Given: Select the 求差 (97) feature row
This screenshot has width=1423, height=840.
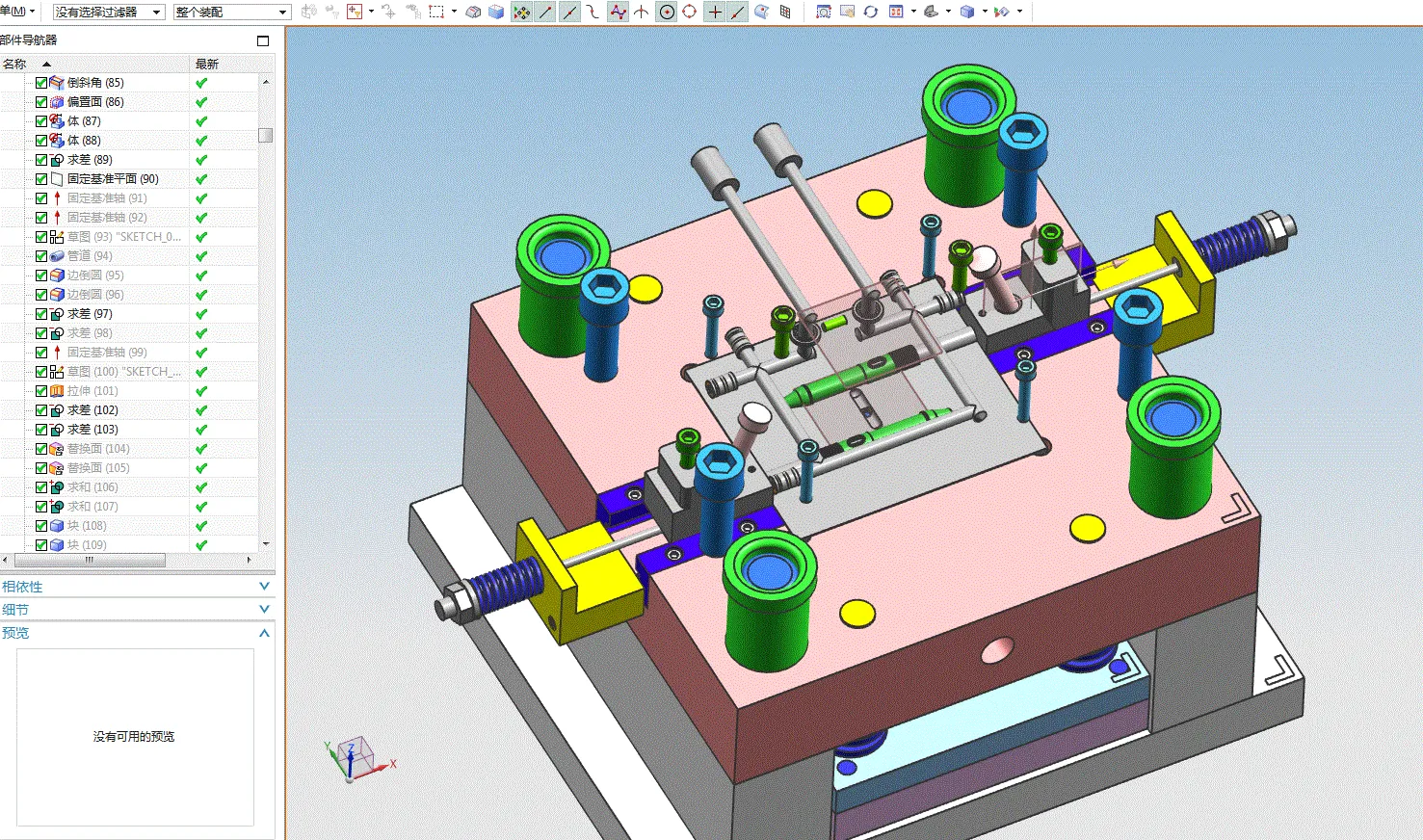Looking at the screenshot, I should [129, 314].
